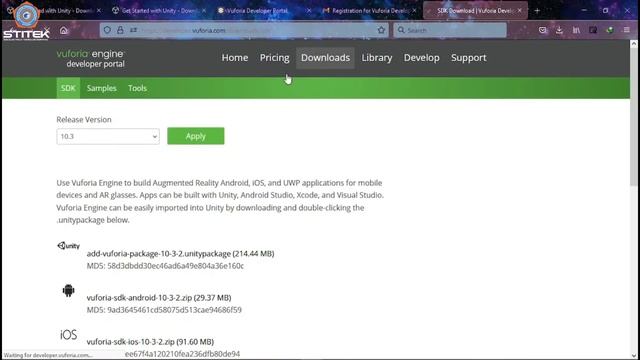
Task: Click the scrollbar up arrow
Action: point(634,44)
